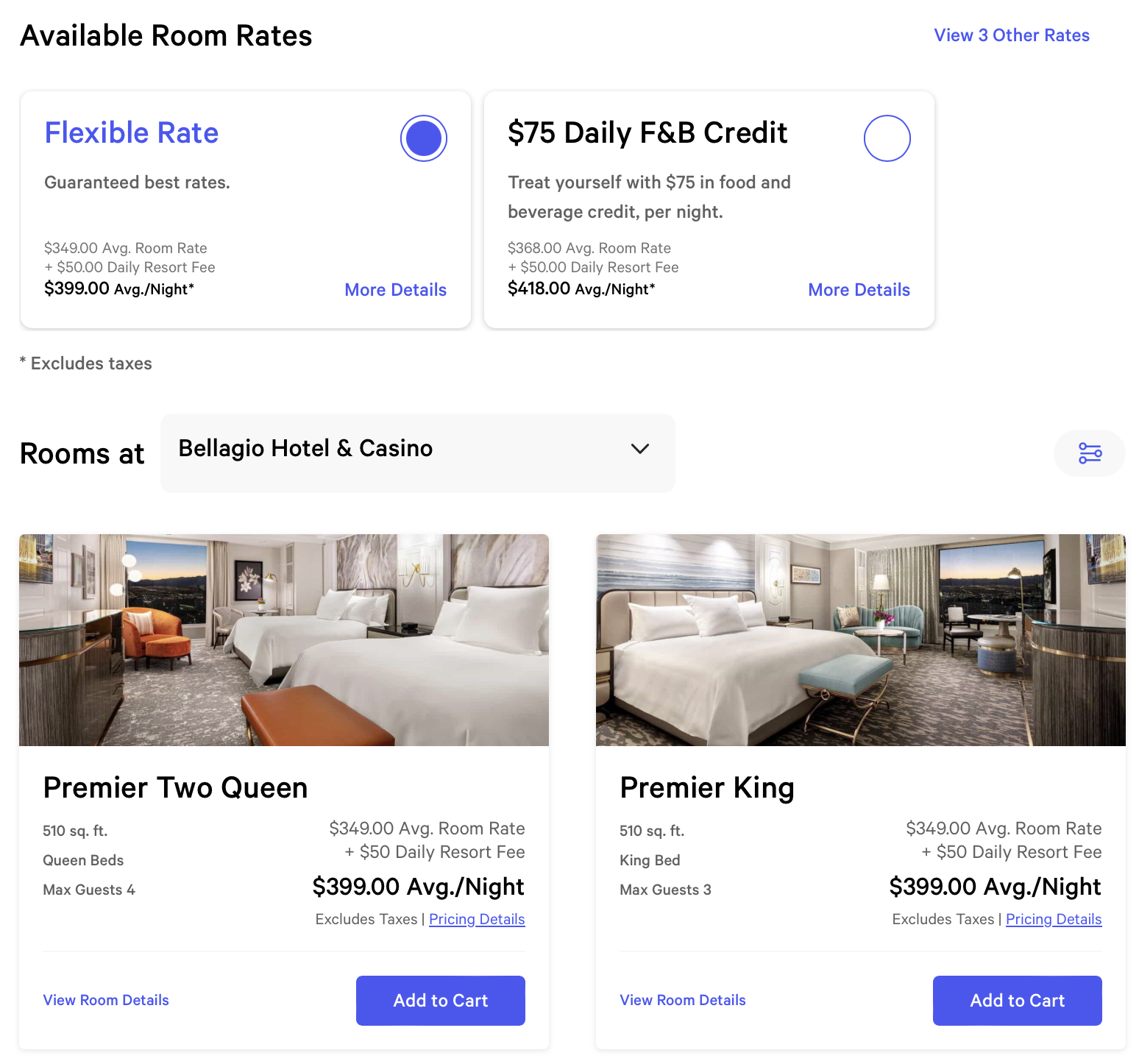Open the room filter settings icon
Screen dimensions: 1139x1064
tap(1089, 453)
